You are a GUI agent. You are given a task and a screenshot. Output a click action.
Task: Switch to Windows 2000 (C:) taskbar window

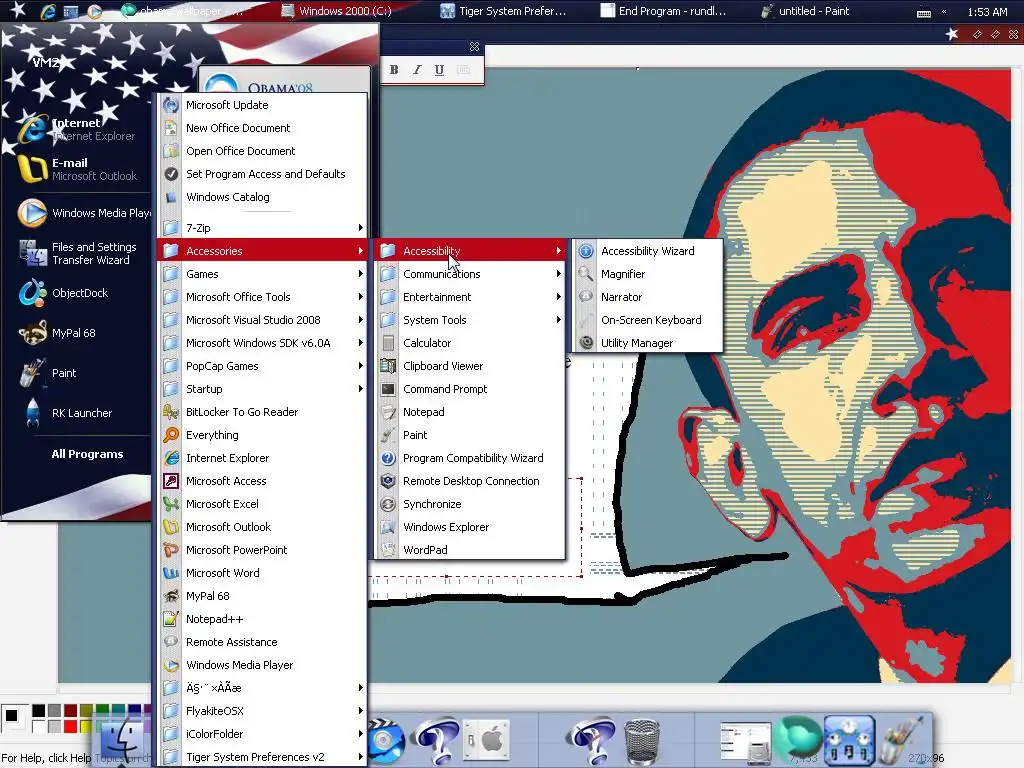(x=336, y=11)
